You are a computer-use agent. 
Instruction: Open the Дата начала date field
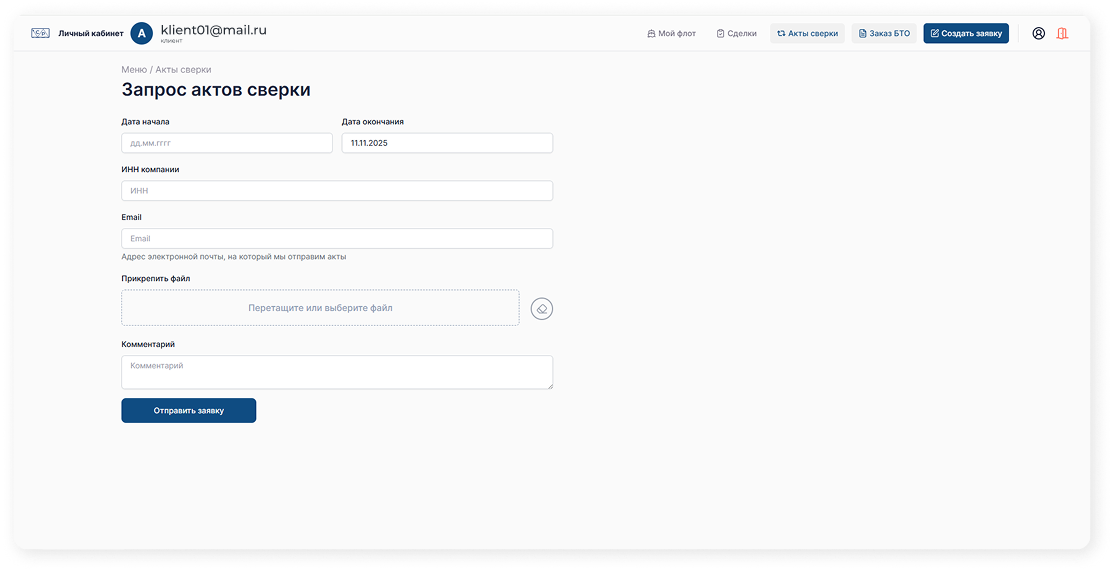point(226,143)
